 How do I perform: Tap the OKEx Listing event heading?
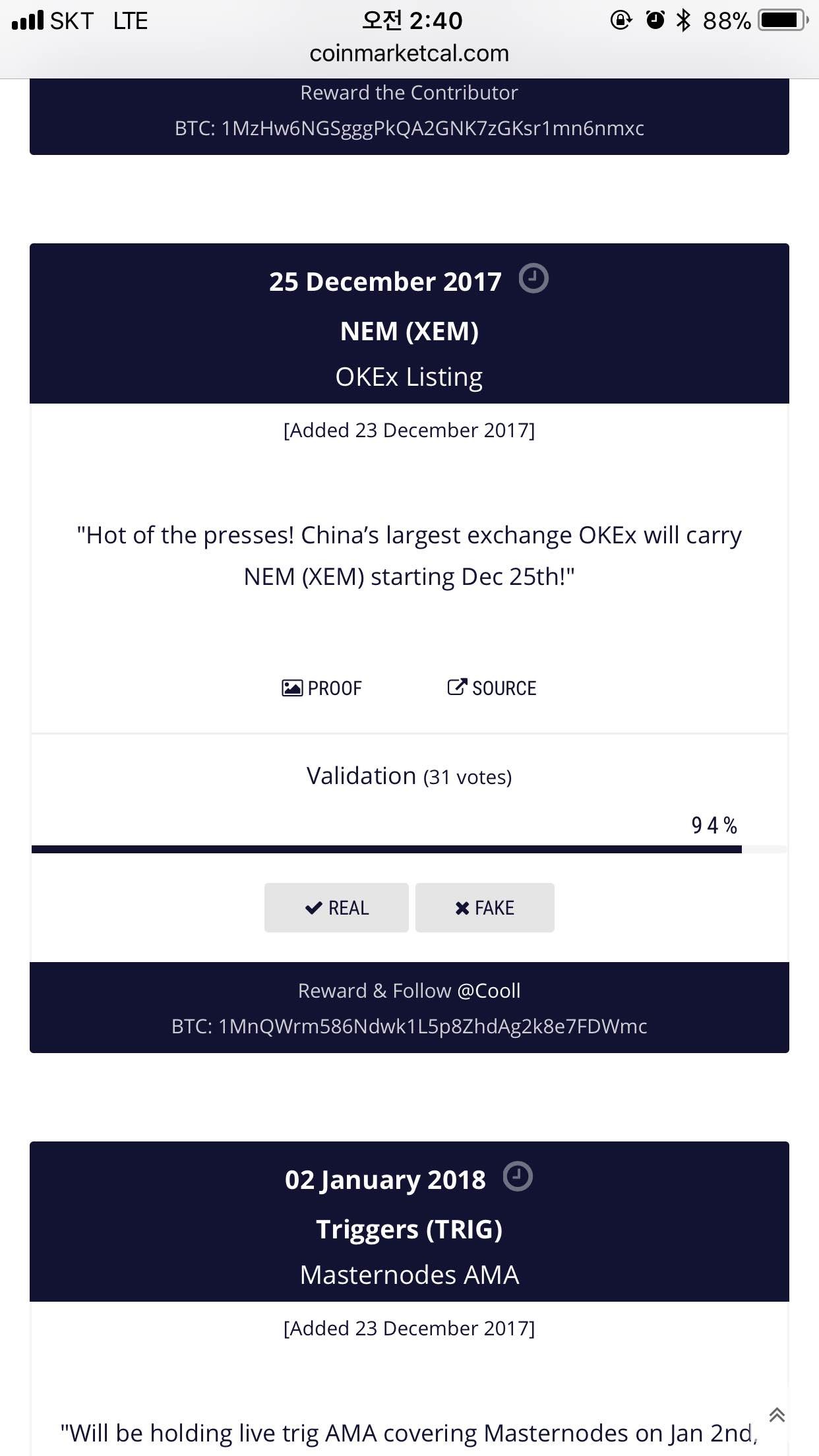click(x=409, y=377)
